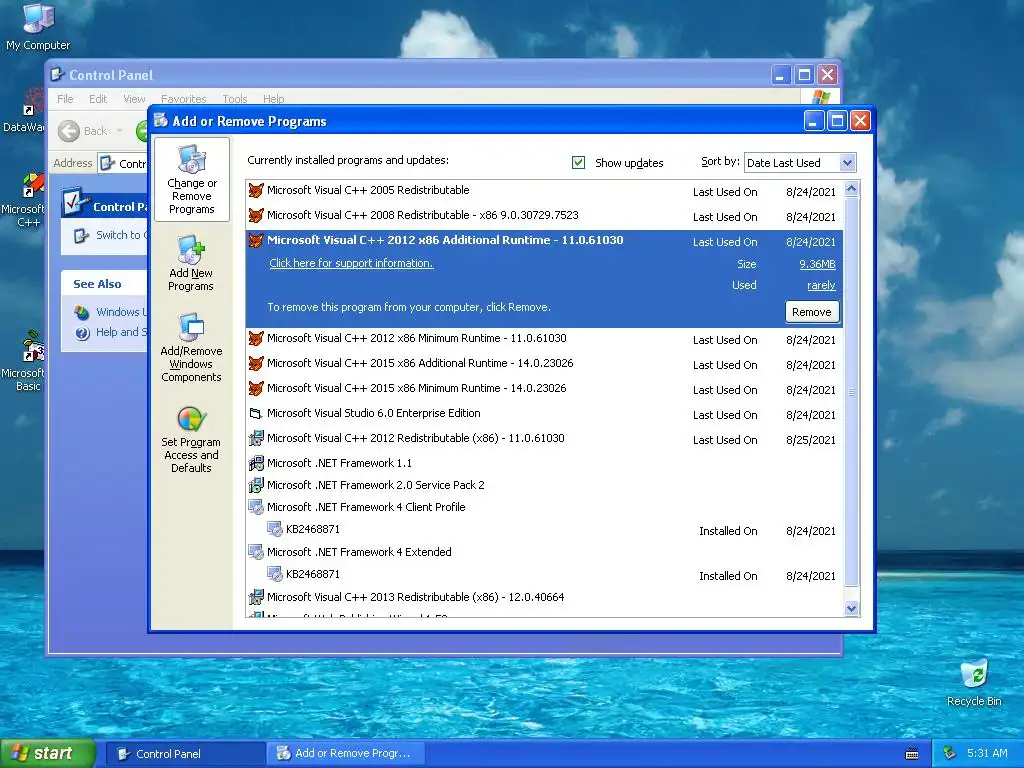Switch to Control Panel taskbar button
The width and height of the screenshot is (1024, 768).
coord(185,754)
